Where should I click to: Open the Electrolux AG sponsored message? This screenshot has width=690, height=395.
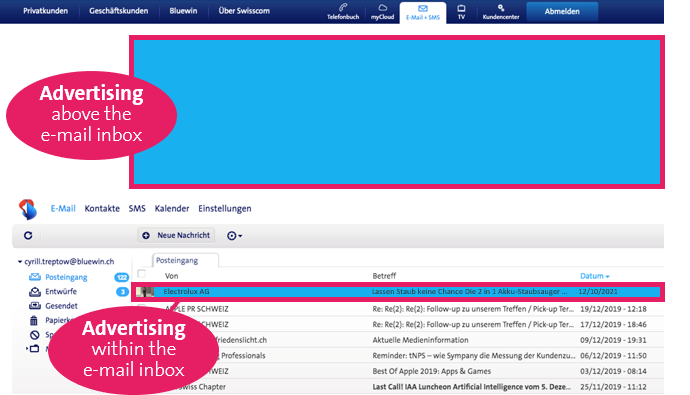[398, 292]
